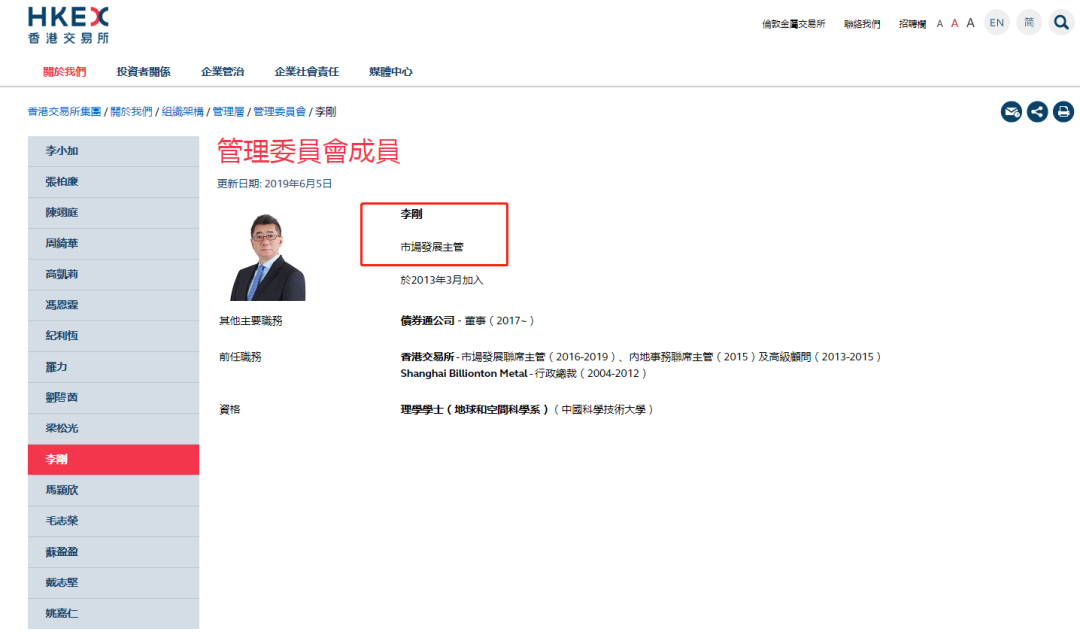Select 李小加 in sidebar
The width and height of the screenshot is (1080, 635).
pos(114,151)
